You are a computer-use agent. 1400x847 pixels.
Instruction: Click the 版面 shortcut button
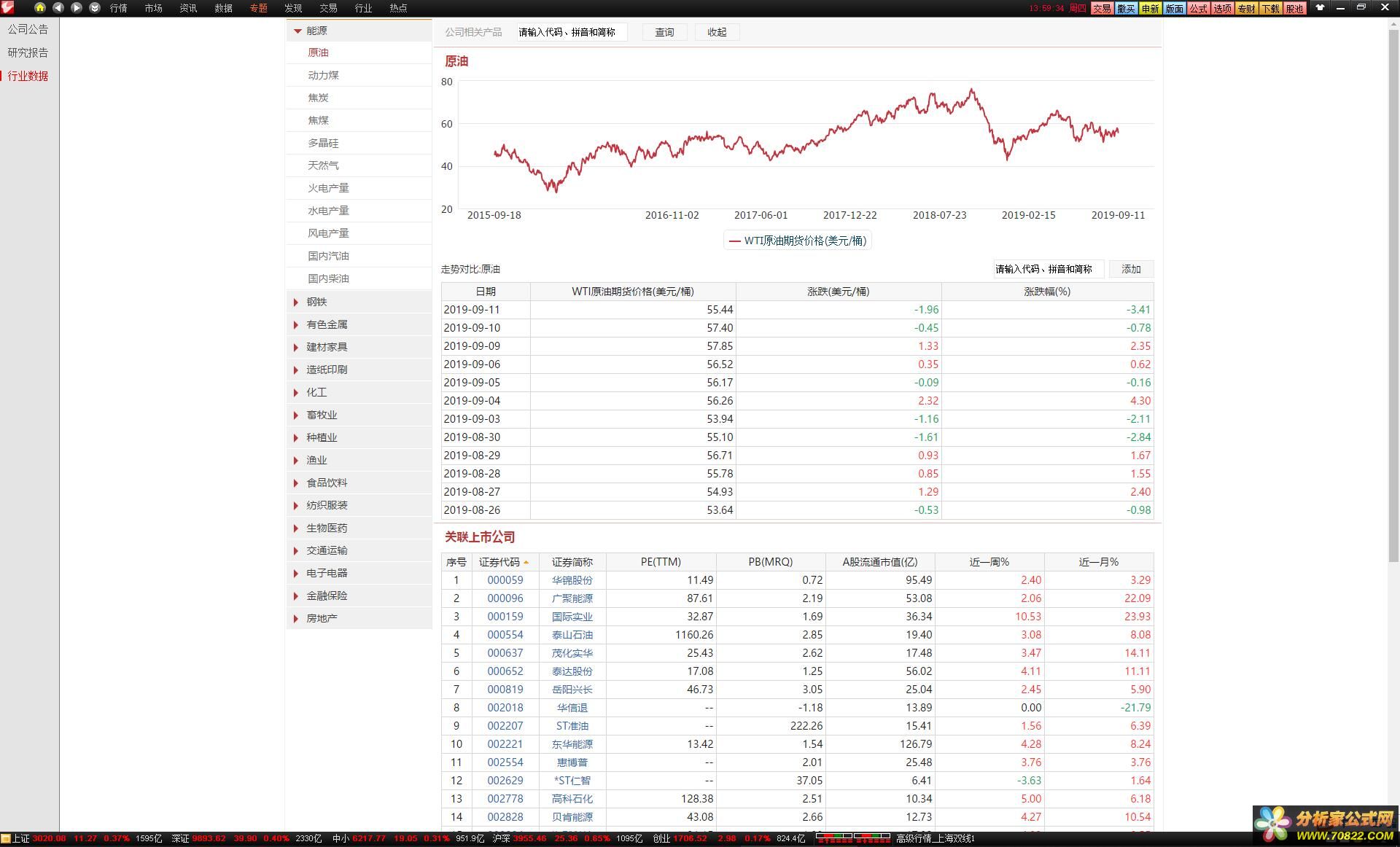(1174, 8)
